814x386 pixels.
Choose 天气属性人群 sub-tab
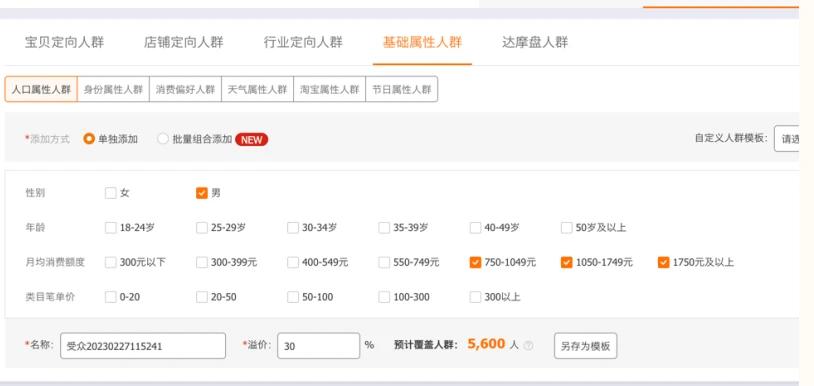coord(257,89)
